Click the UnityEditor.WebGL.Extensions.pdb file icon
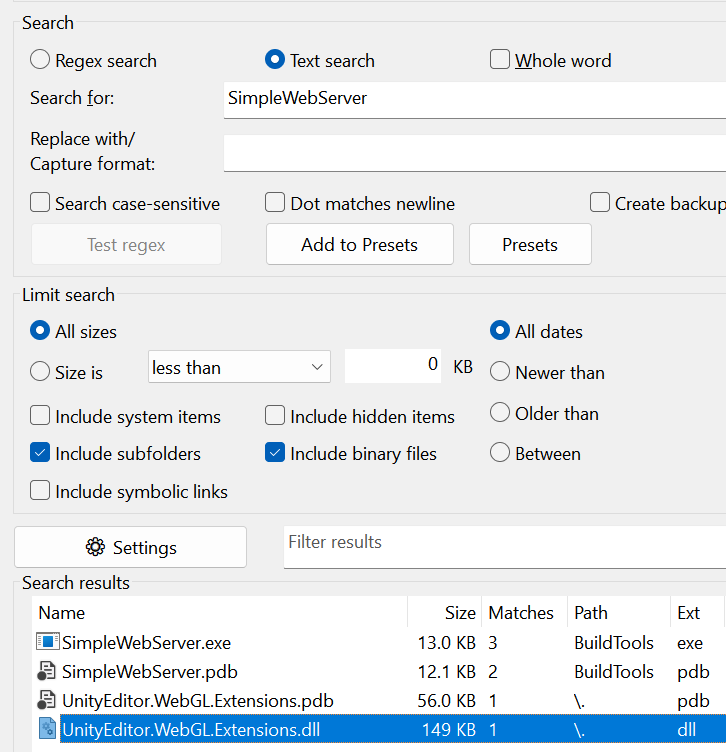The height and width of the screenshot is (752, 726). tap(47, 701)
